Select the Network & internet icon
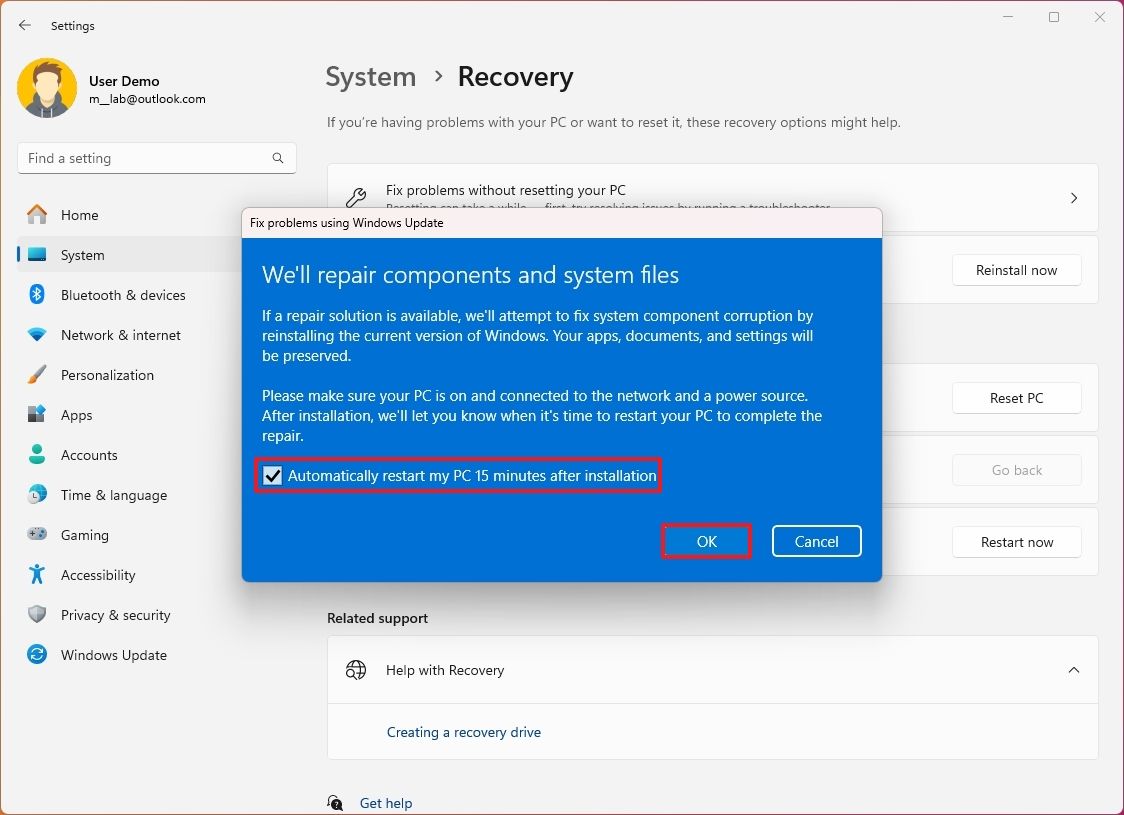1124x815 pixels. point(37,335)
